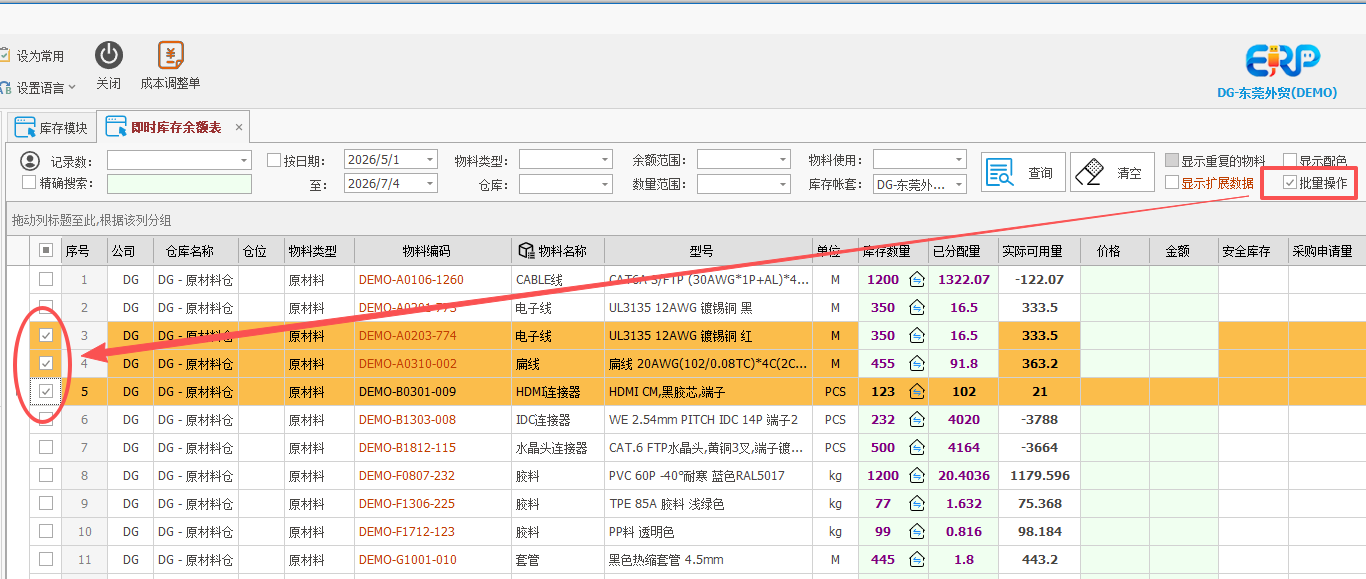Open 设置语言 language settings
This screenshot has height=579, width=1366.
click(39, 88)
